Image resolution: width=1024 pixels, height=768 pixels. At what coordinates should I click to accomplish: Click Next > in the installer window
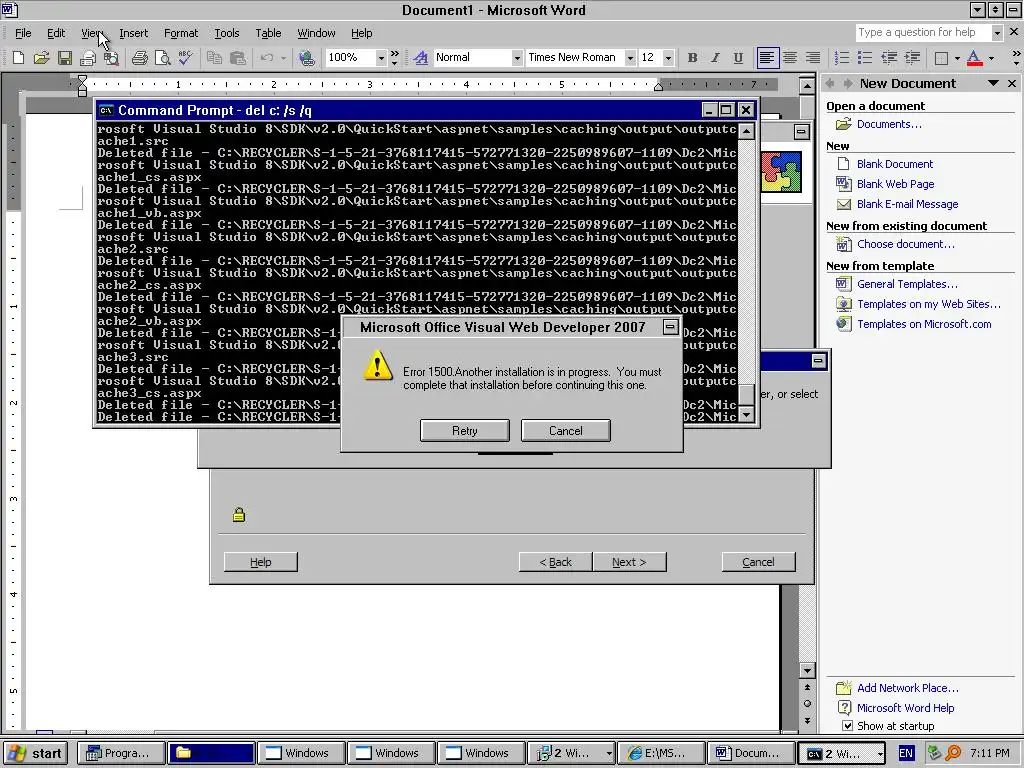click(629, 562)
